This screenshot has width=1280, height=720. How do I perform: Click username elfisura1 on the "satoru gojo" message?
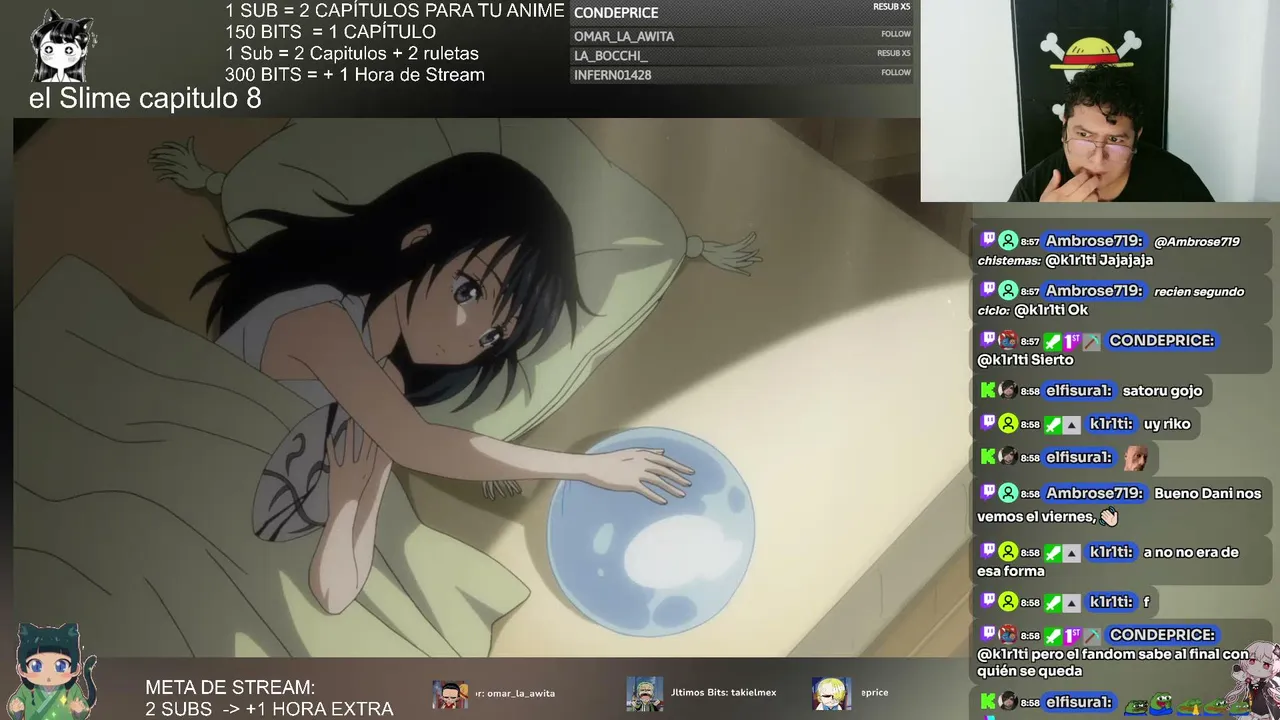point(1079,391)
